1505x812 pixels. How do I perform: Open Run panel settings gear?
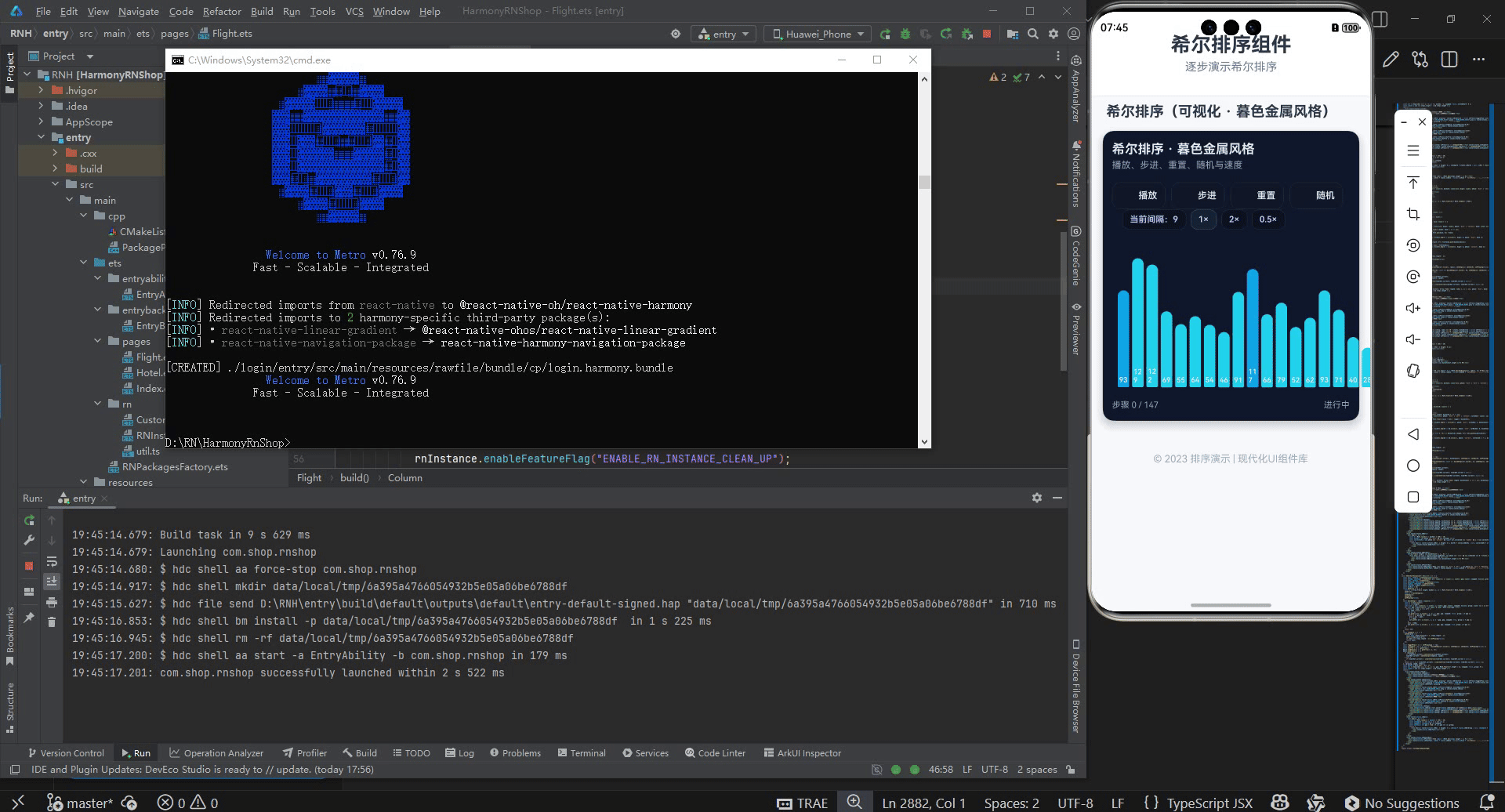click(1037, 498)
